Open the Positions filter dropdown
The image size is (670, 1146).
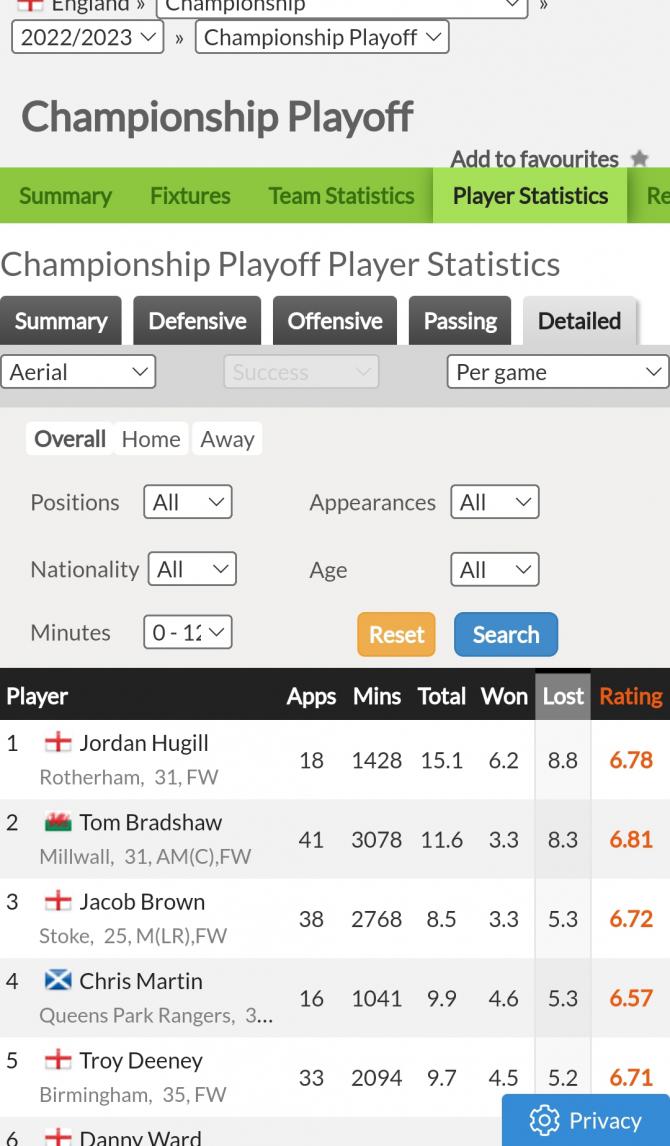point(188,502)
